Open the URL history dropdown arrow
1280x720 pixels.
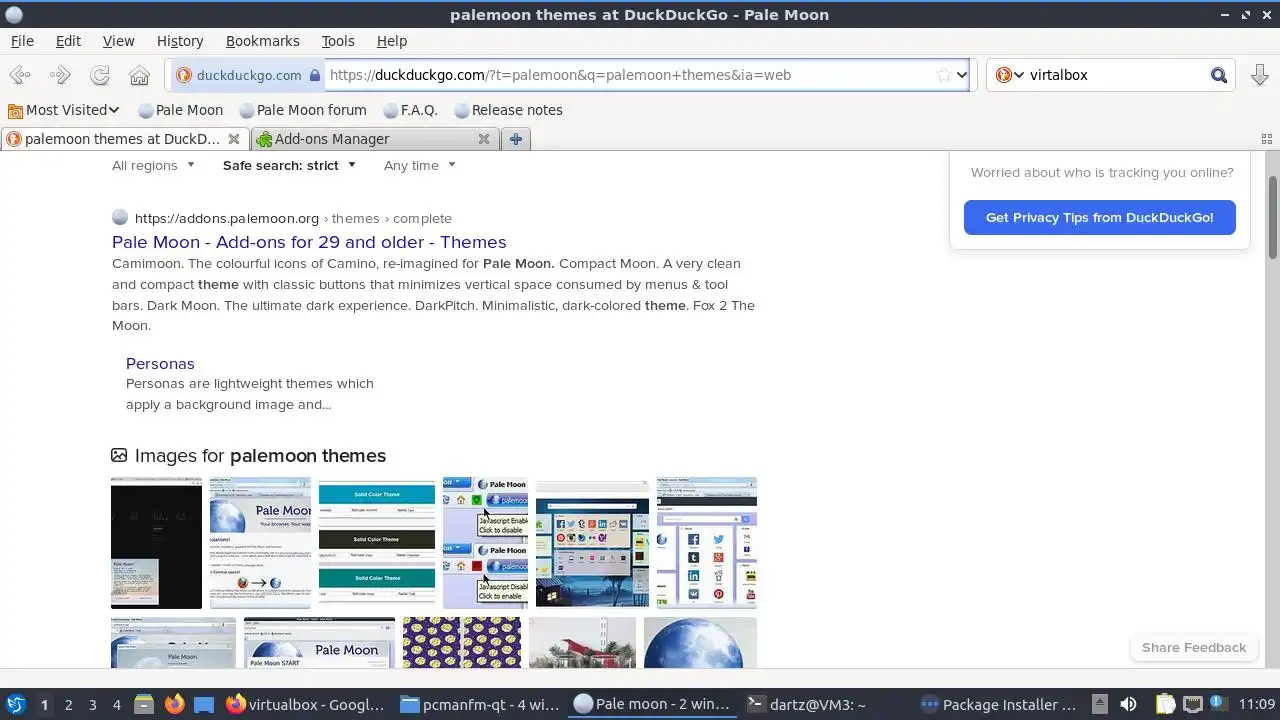tap(962, 75)
